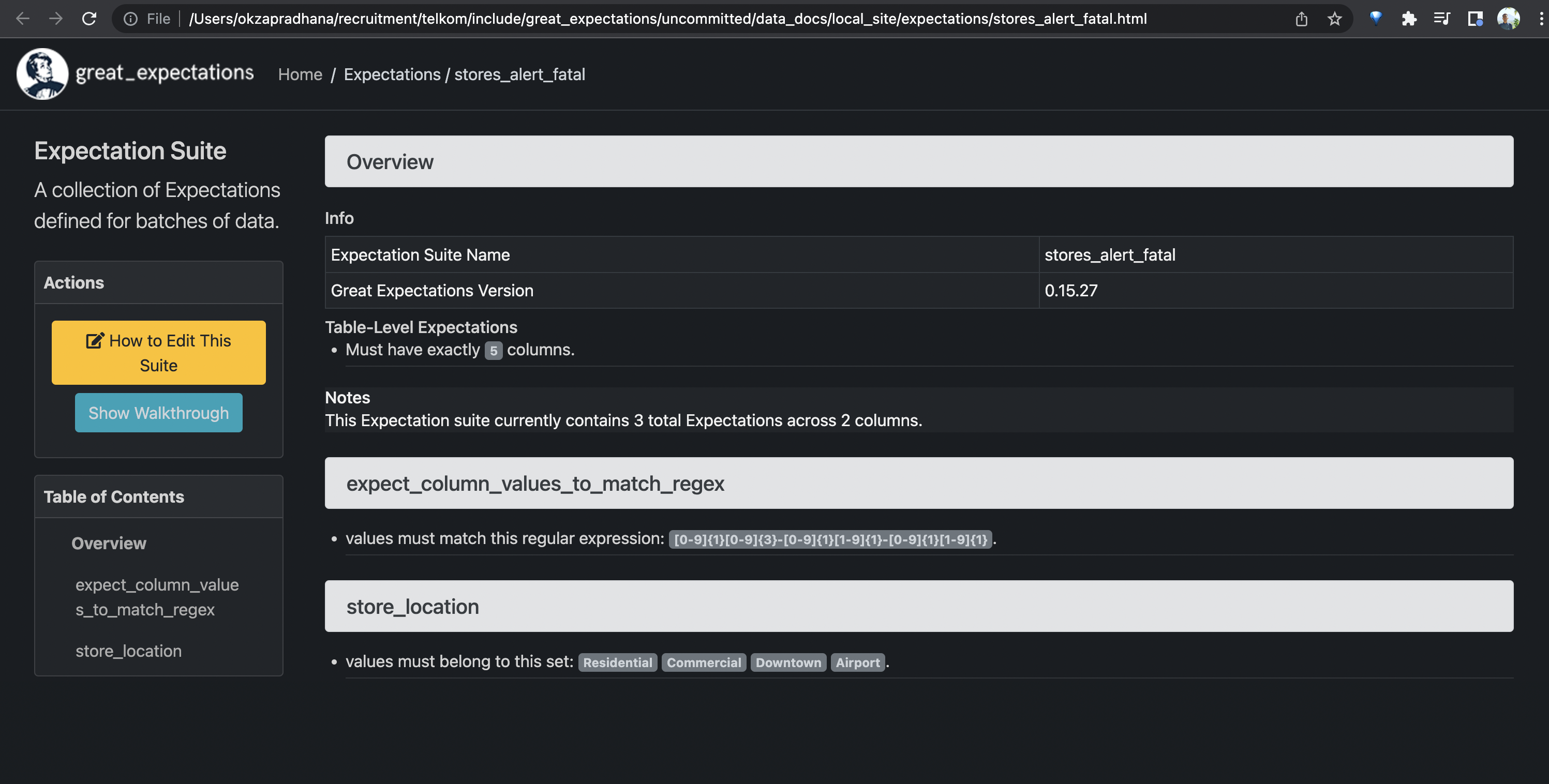Screen dimensions: 1549x784
Task: Reload the page with refresh icon
Action: coord(89,19)
